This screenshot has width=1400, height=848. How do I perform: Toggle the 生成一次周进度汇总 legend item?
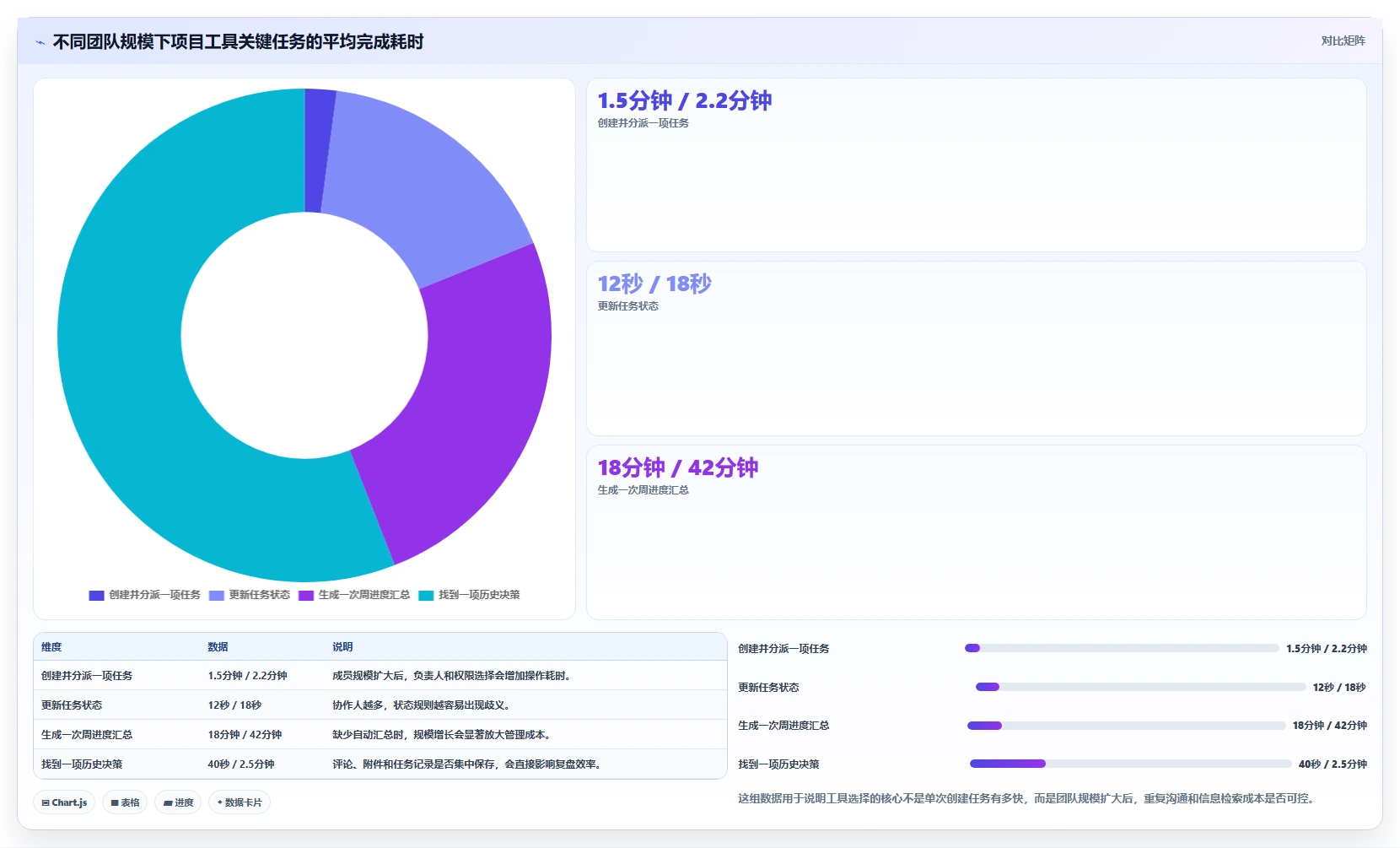[x=354, y=595]
